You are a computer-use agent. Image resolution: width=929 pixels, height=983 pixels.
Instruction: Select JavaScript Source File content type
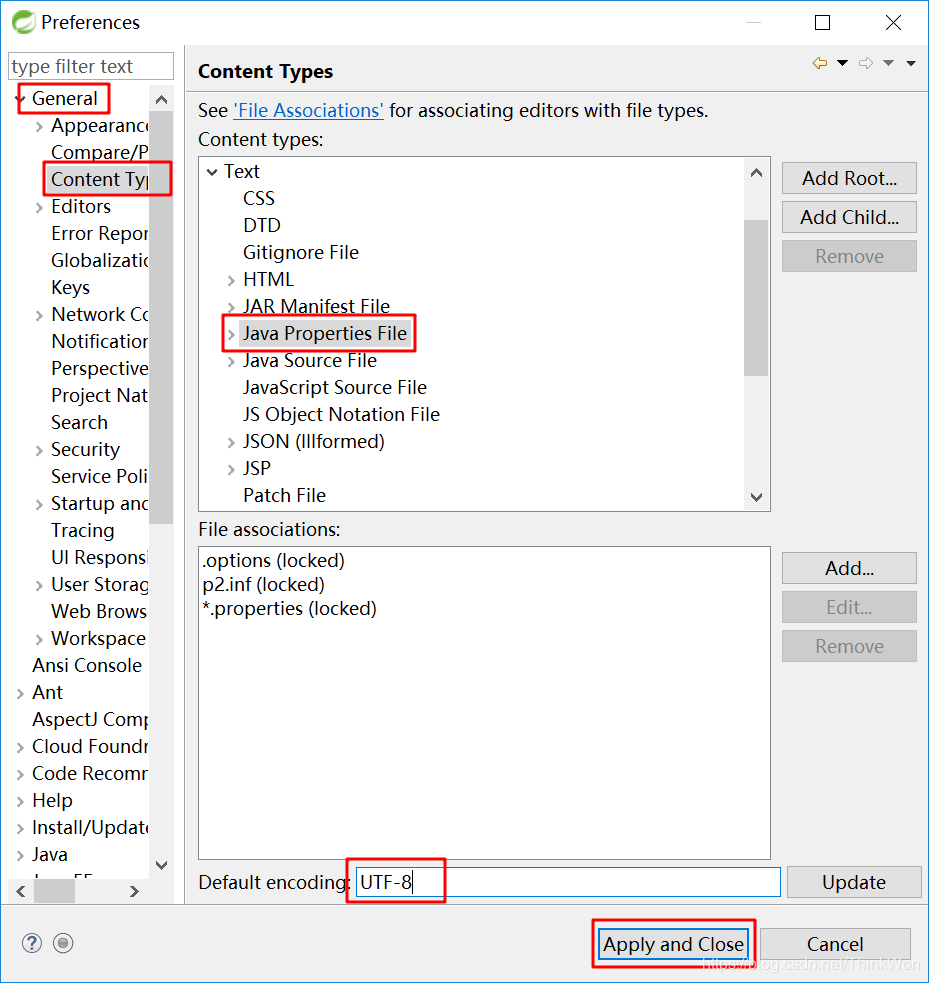(335, 387)
